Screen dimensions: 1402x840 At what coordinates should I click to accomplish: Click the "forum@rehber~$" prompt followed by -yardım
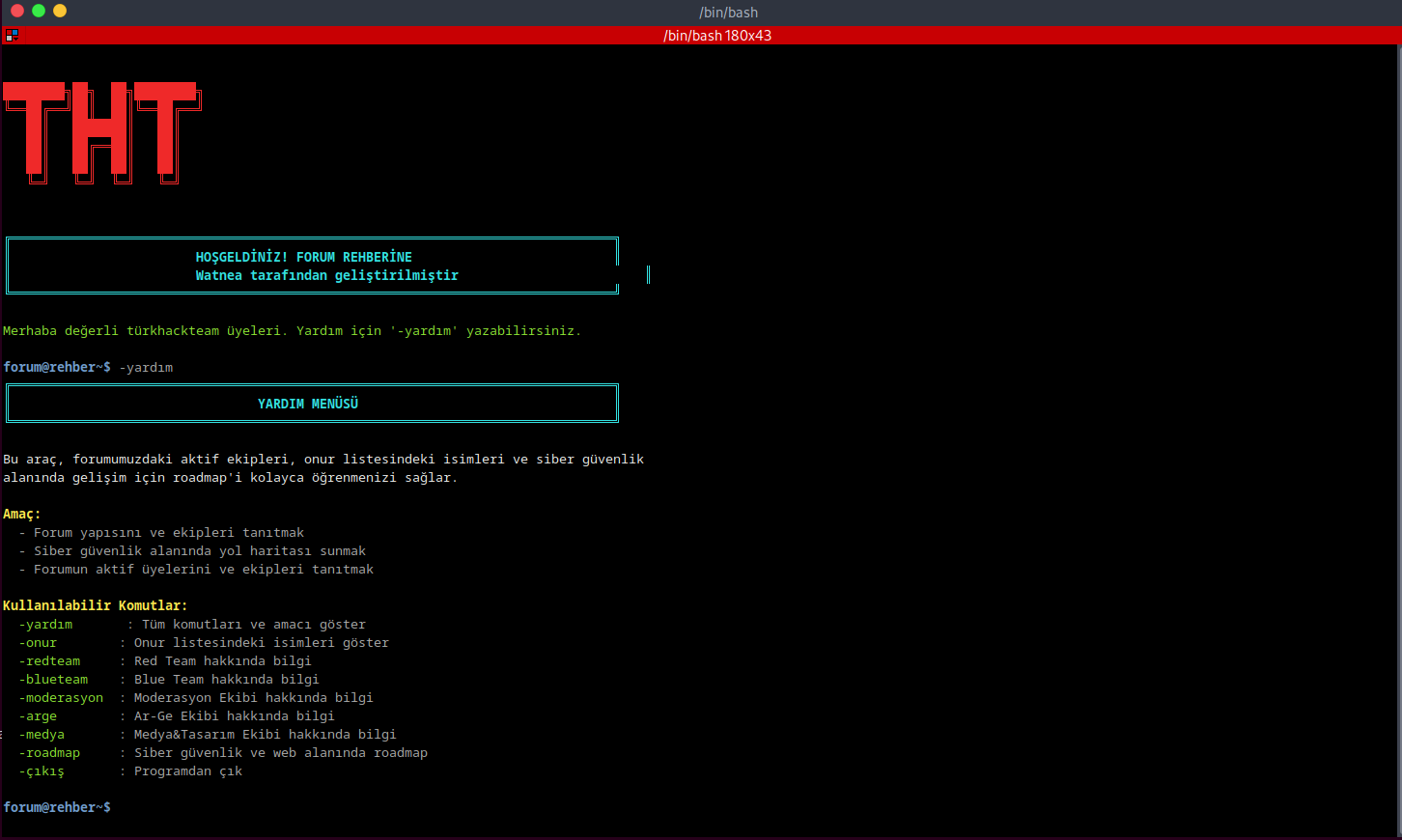(57, 367)
